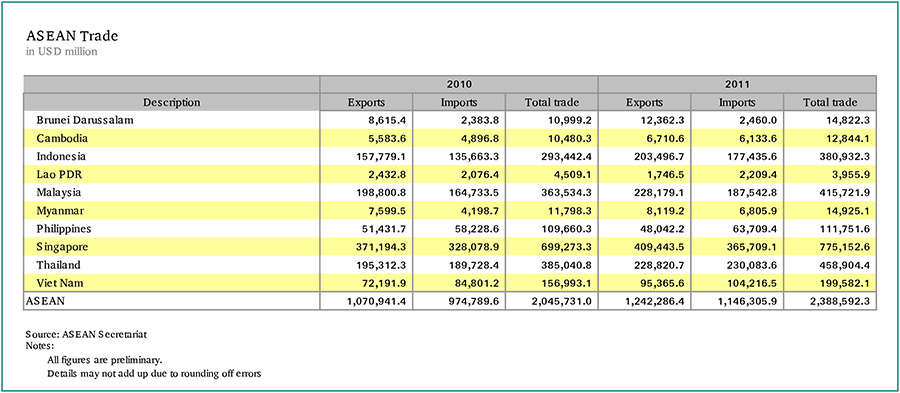Click the ASEAN Trade title
Viewport: 900px width, 393px height.
click(x=72, y=36)
